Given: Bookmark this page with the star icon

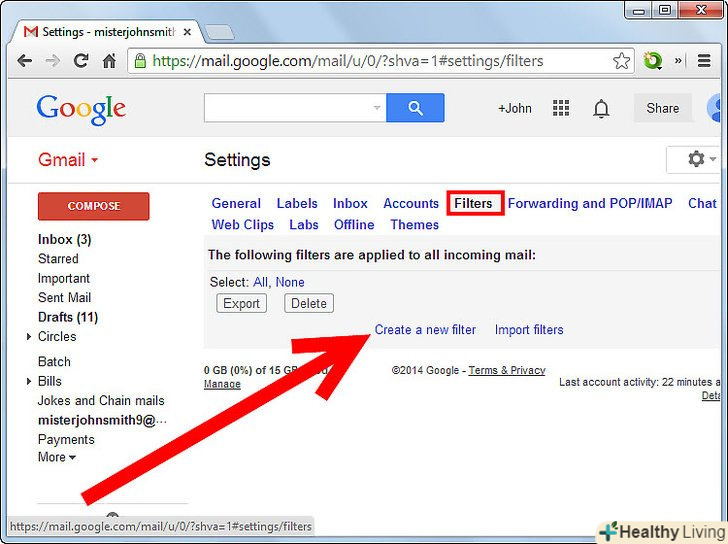Looking at the screenshot, I should tap(621, 61).
